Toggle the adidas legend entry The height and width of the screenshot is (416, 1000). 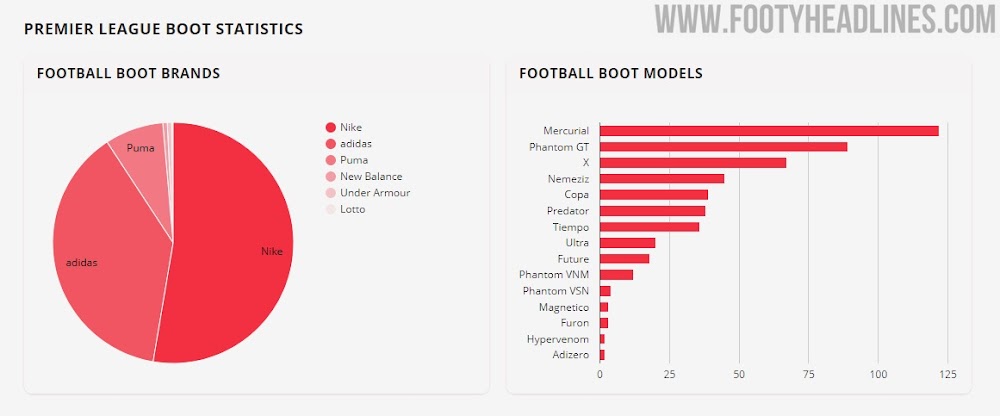(355, 143)
